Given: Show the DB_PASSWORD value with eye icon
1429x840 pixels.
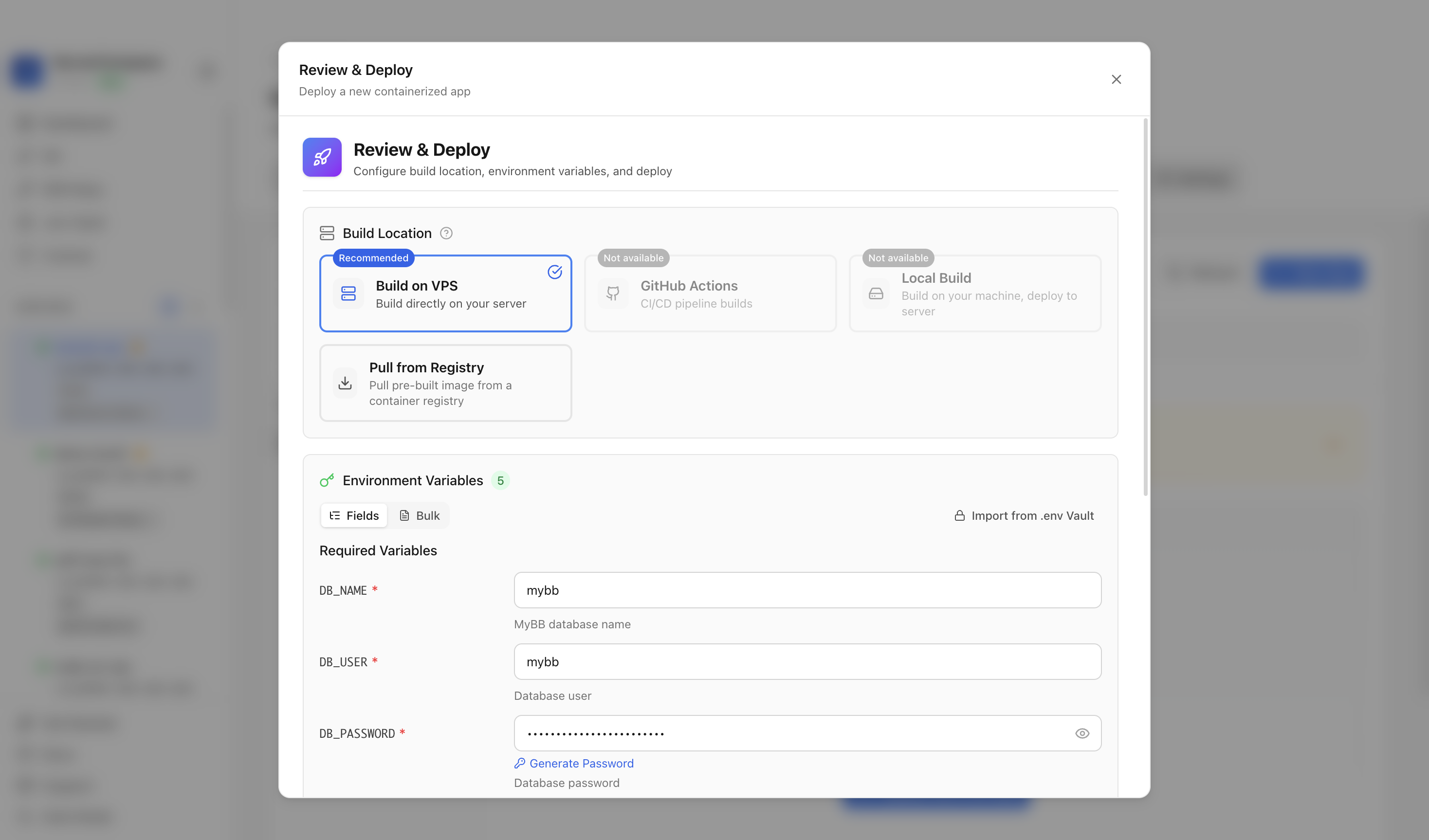Looking at the screenshot, I should tap(1082, 733).
